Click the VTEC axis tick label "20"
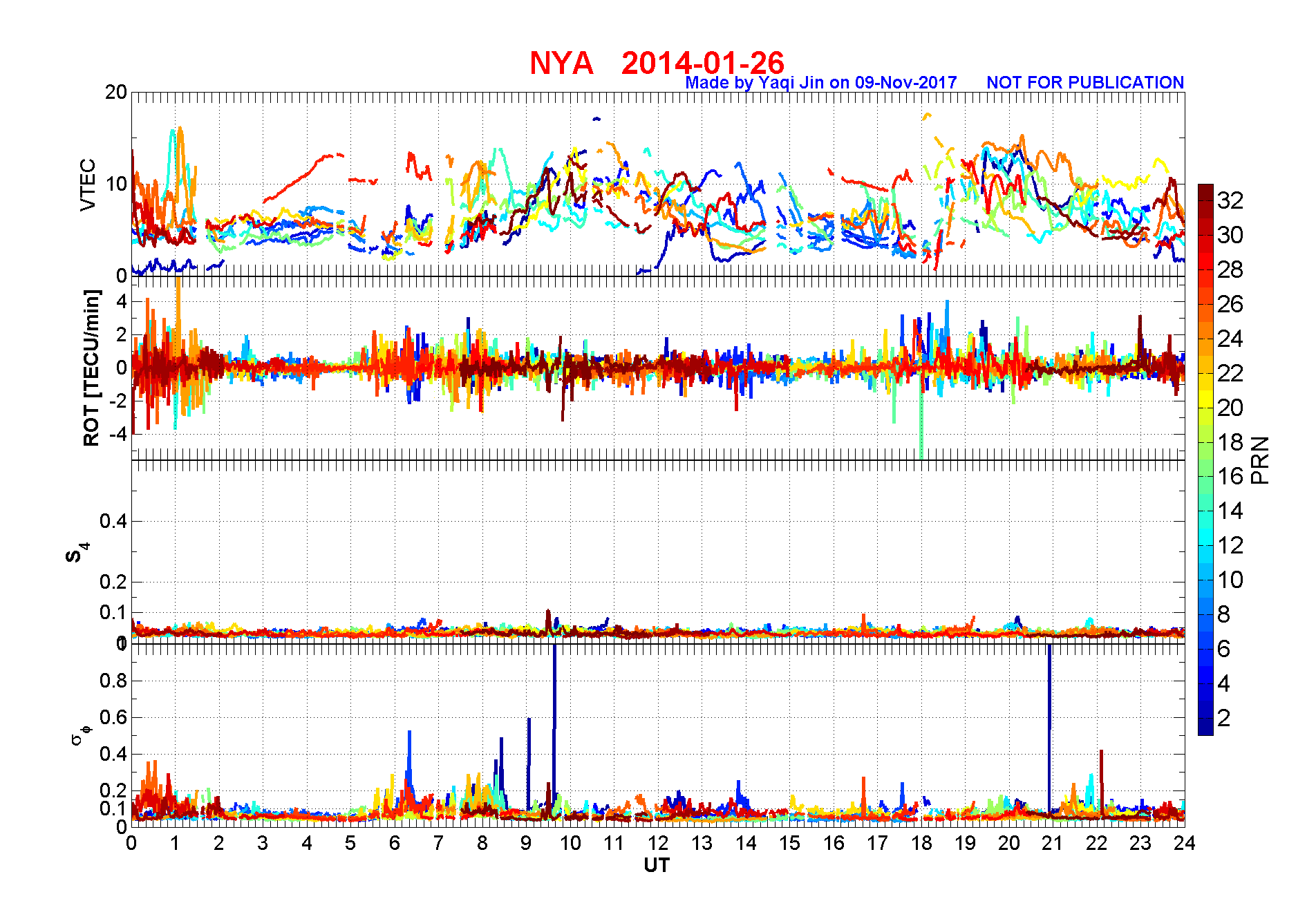 click(x=116, y=92)
